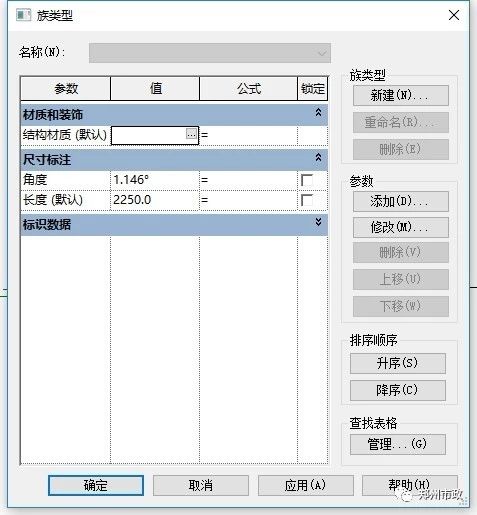Select the 长度 value cell 2250.0
The width and height of the screenshot is (477, 515).
tap(155, 200)
